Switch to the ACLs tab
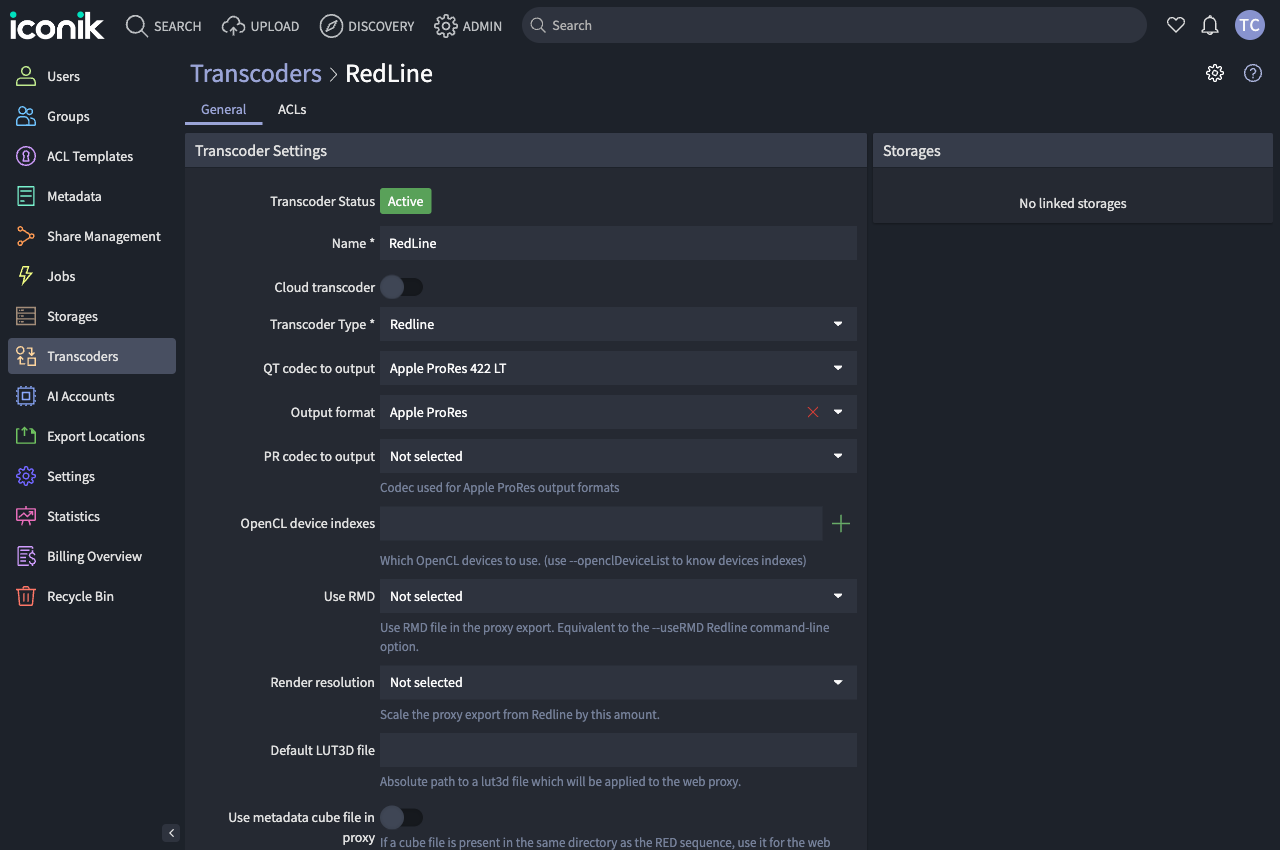Image resolution: width=1280 pixels, height=850 pixels. [x=292, y=109]
